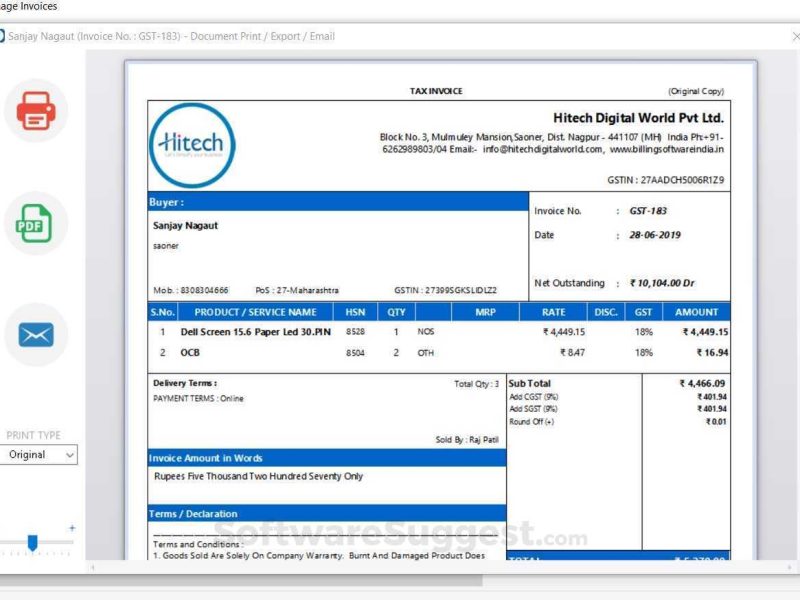
Task: Close the Document Print dialog
Action: (795, 36)
